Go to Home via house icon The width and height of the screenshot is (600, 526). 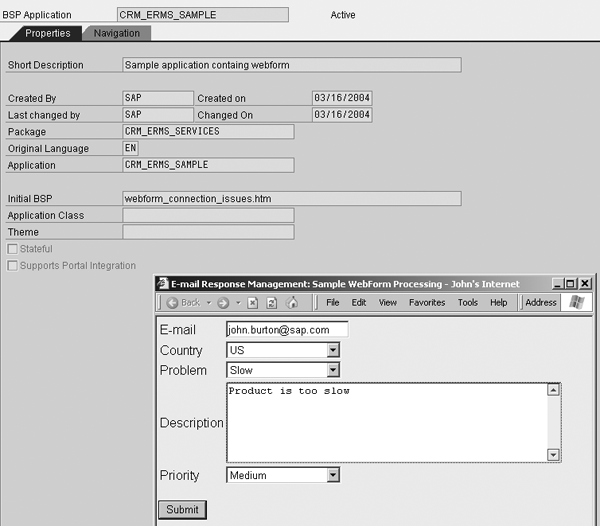pos(292,302)
